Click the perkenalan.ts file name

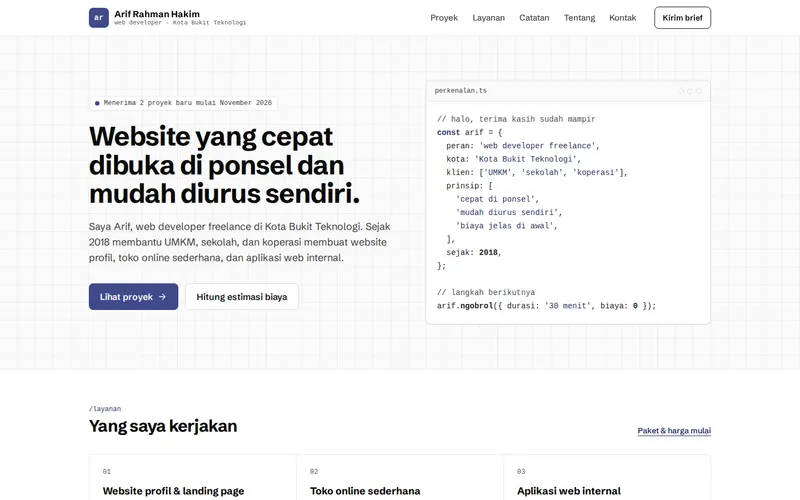(x=461, y=91)
